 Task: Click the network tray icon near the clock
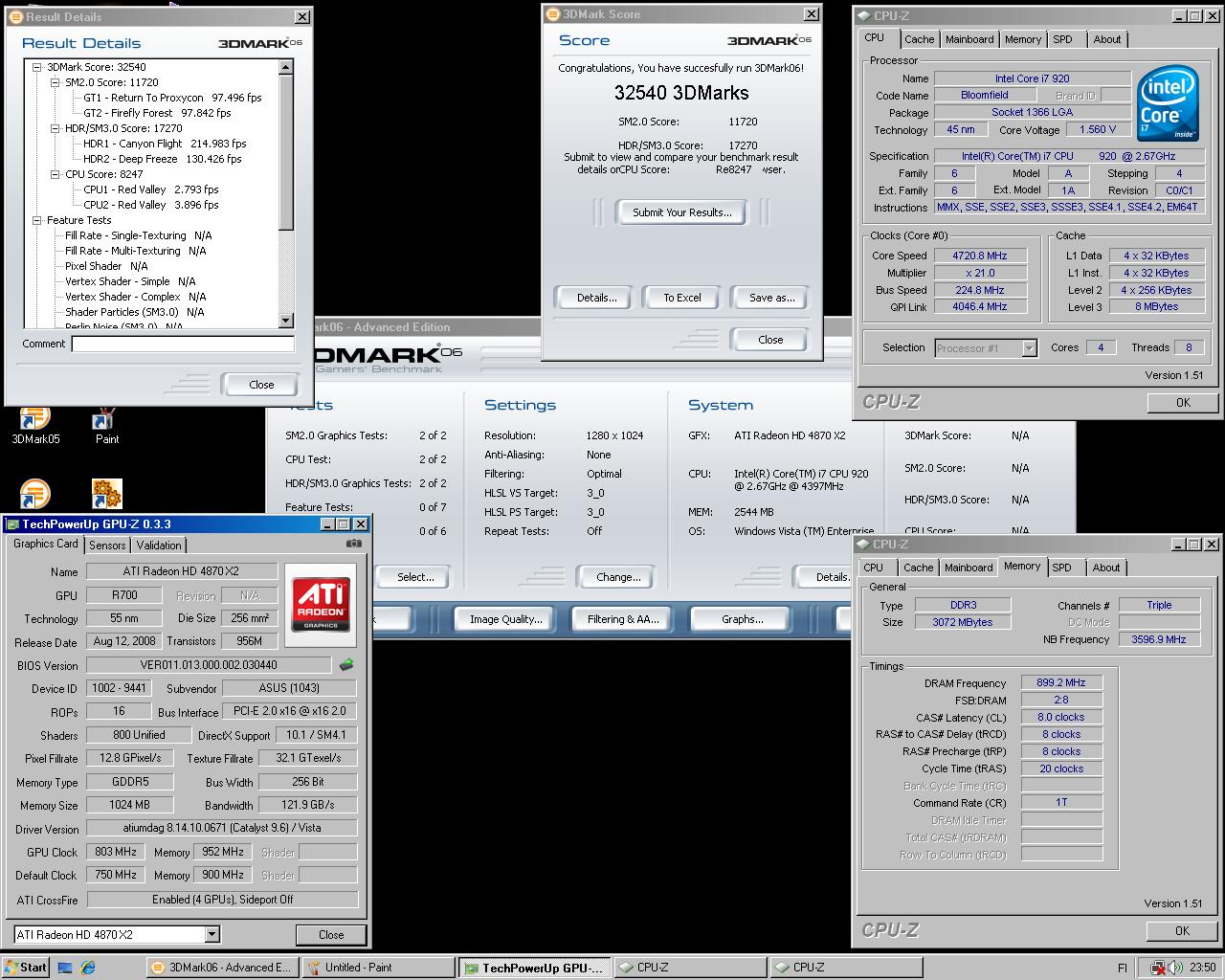(1159, 968)
